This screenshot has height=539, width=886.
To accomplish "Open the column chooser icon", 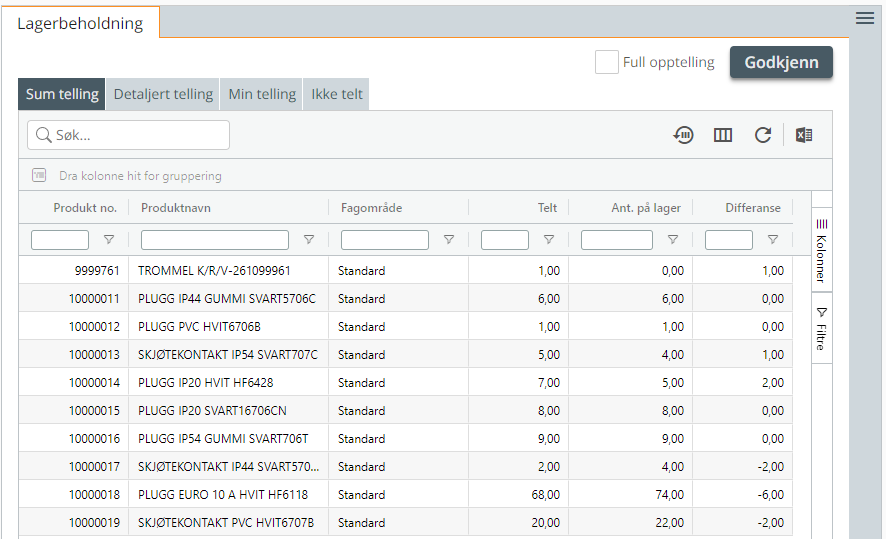I will [x=723, y=135].
